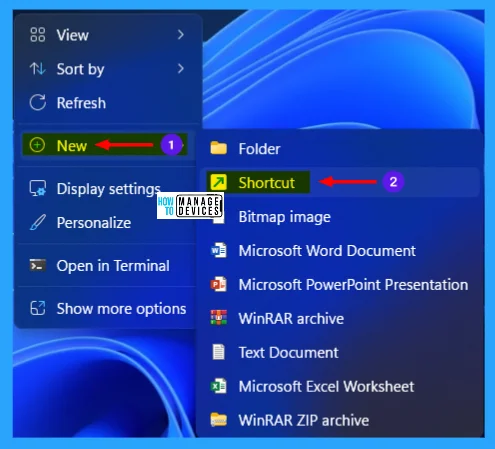Open the Sort by menu entry

pos(107,69)
